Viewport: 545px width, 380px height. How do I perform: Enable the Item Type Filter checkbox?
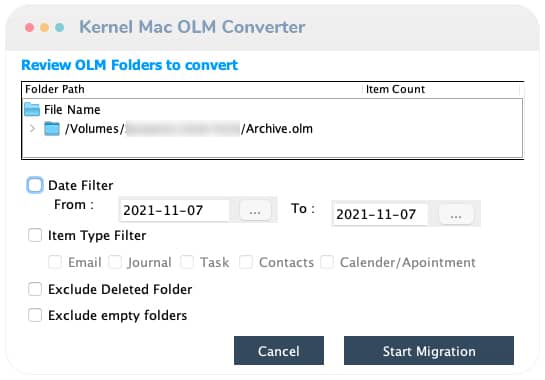tap(35, 235)
